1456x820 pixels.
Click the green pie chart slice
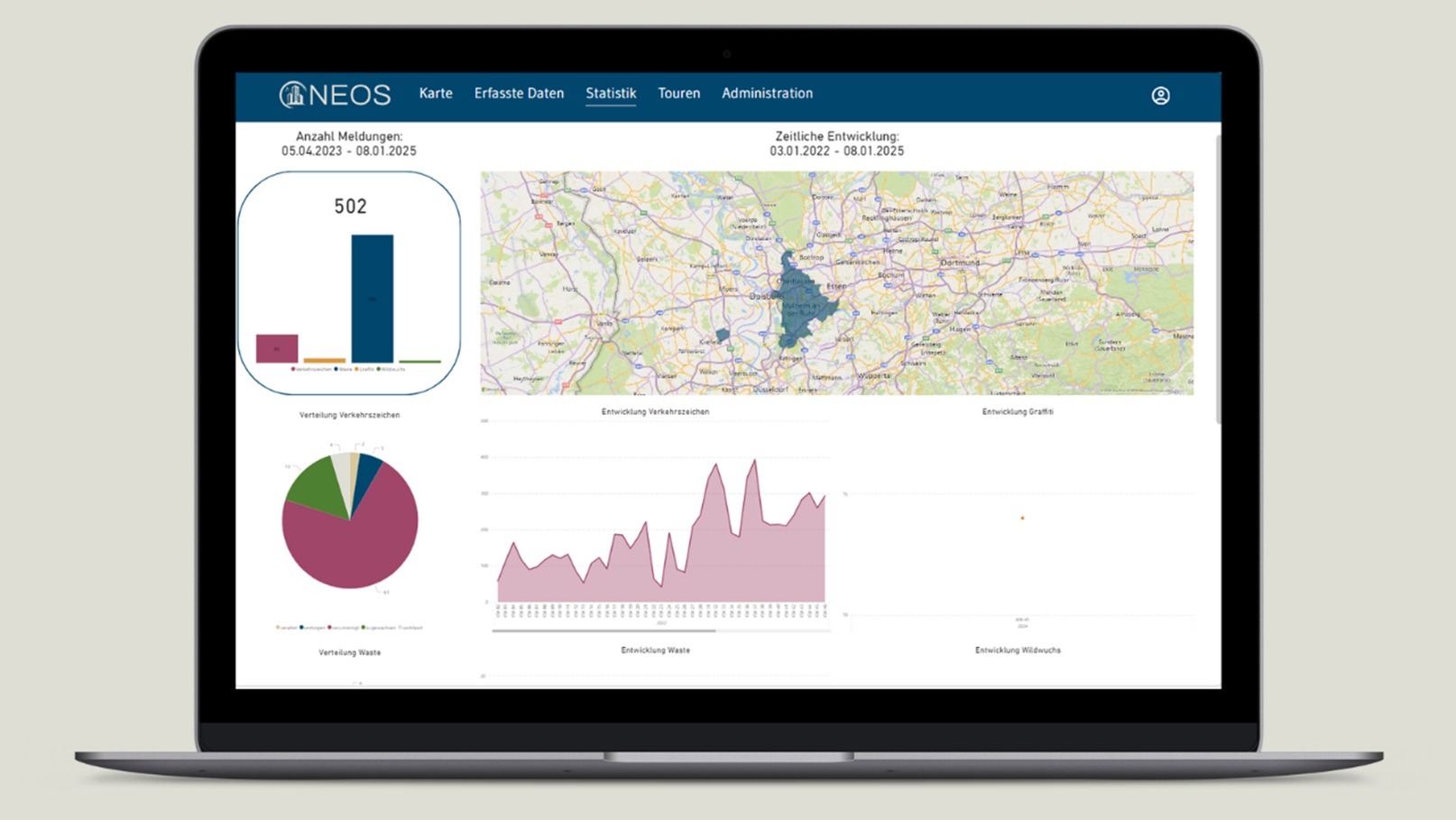pos(316,485)
